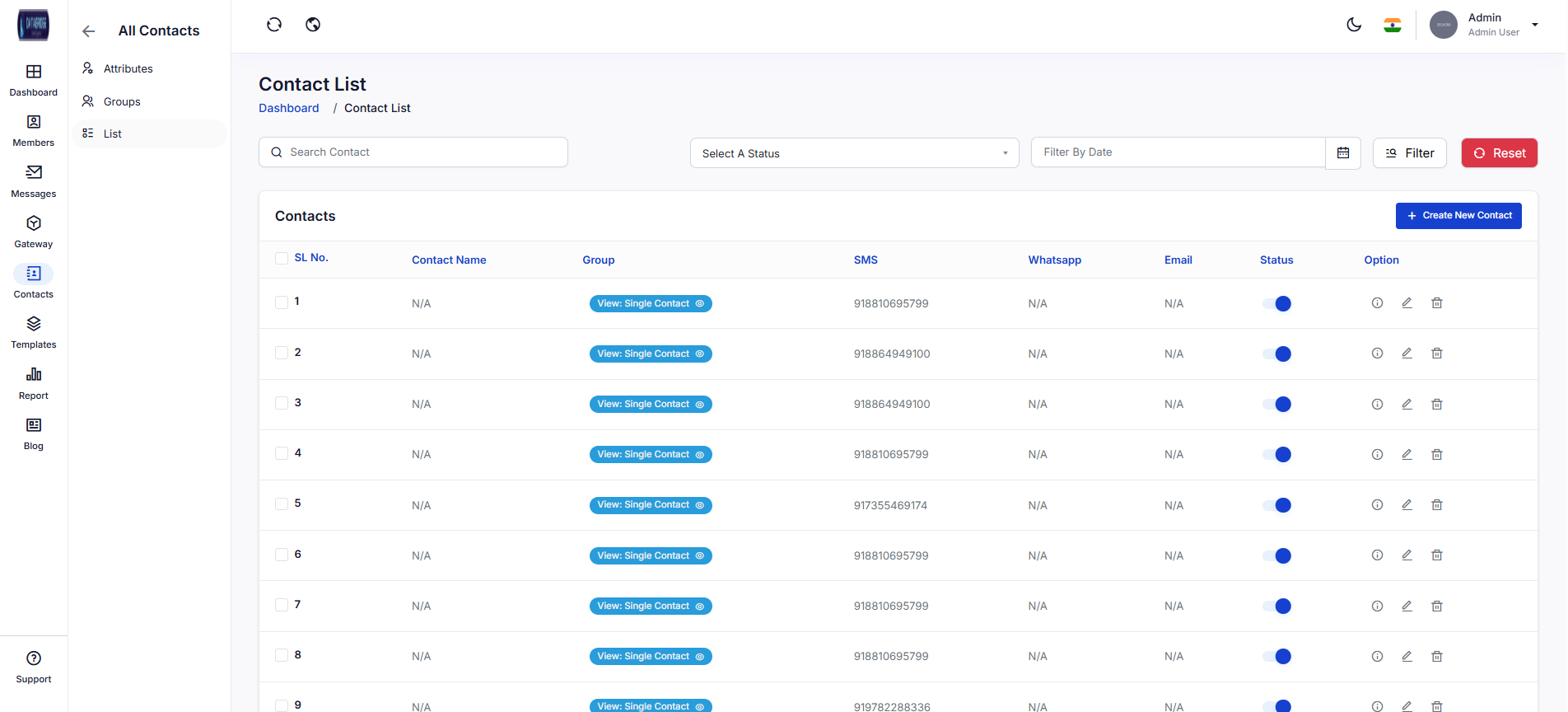
Task: Click the Search Contact input field
Action: 413,152
